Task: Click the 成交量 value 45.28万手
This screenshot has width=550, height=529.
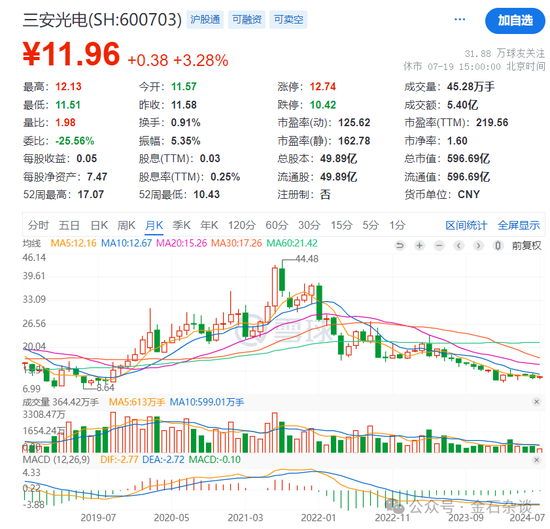Action: point(470,86)
